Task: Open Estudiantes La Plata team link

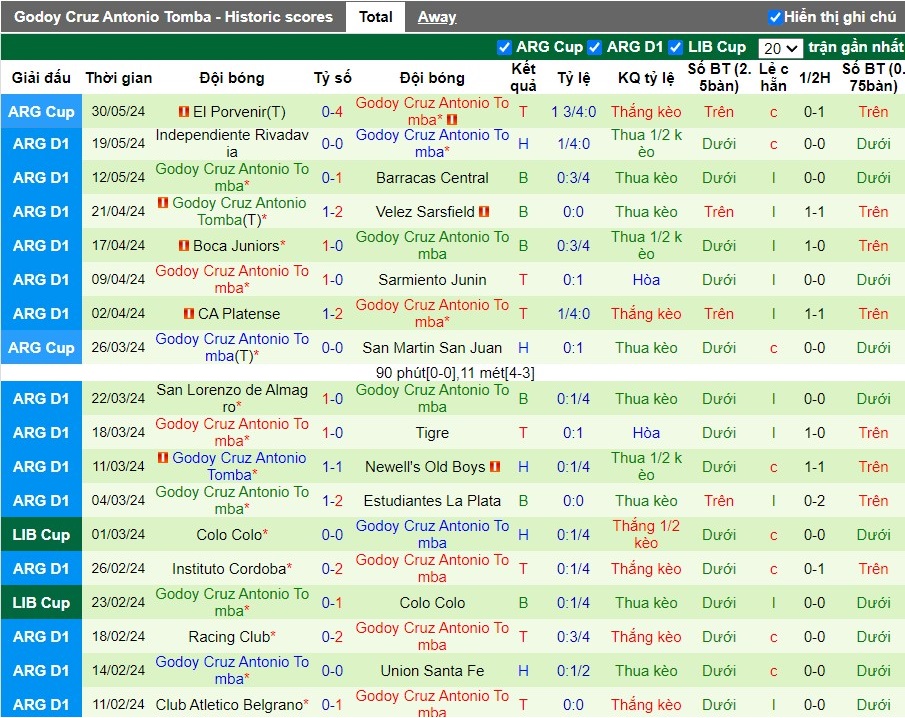Action: point(432,501)
